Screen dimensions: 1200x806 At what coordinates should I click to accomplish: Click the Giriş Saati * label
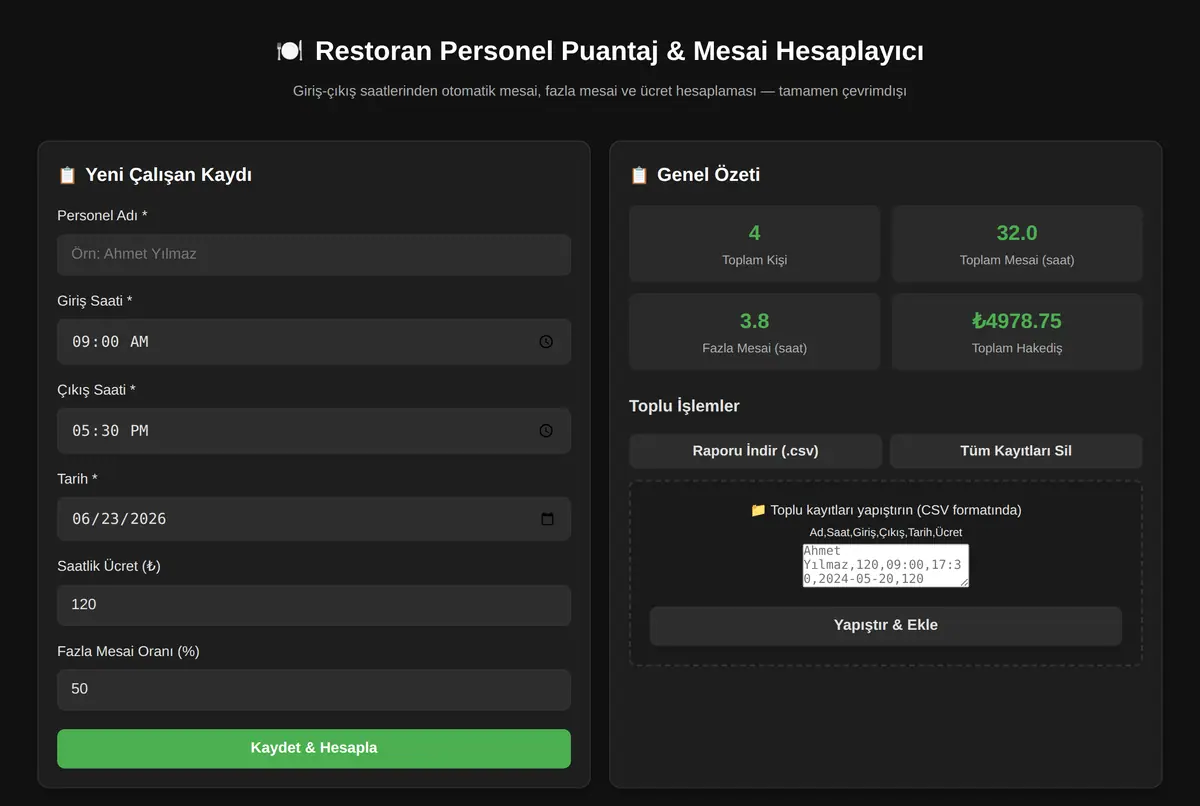[x=95, y=301]
